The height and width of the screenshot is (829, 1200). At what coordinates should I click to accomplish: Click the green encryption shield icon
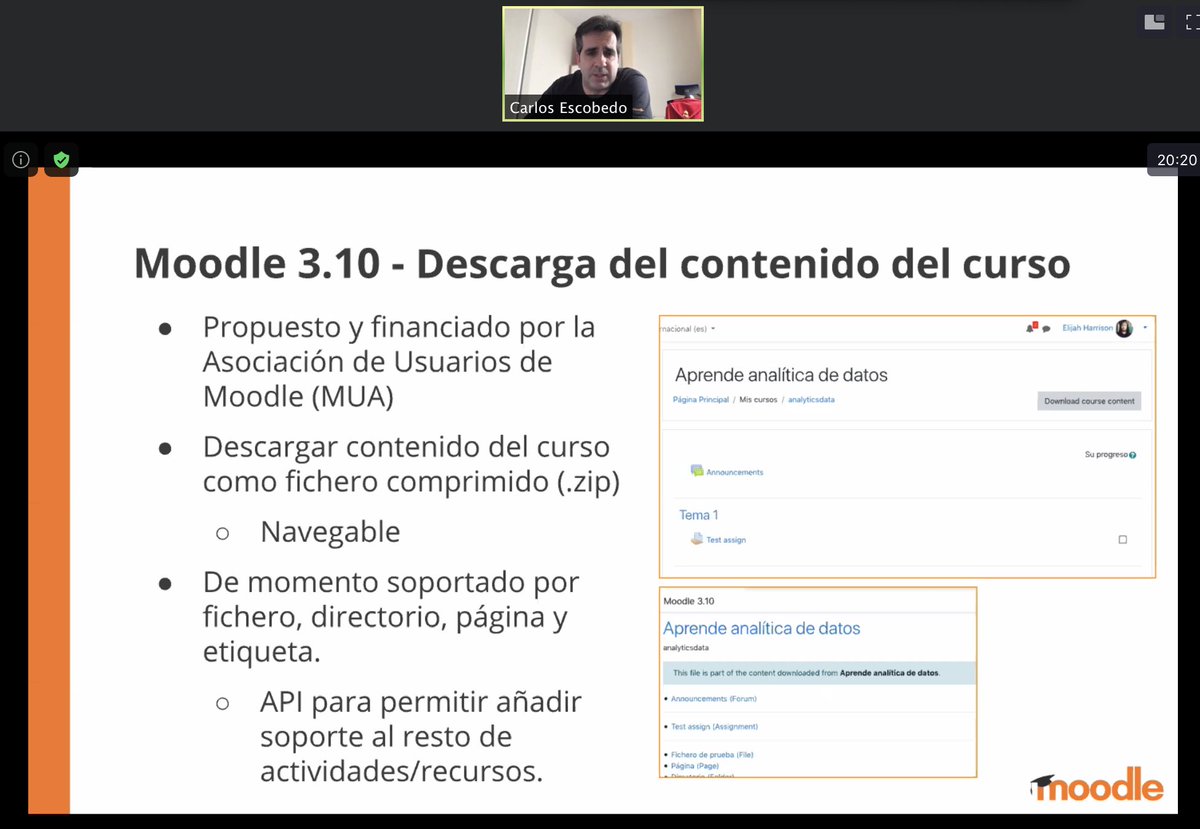(61, 159)
